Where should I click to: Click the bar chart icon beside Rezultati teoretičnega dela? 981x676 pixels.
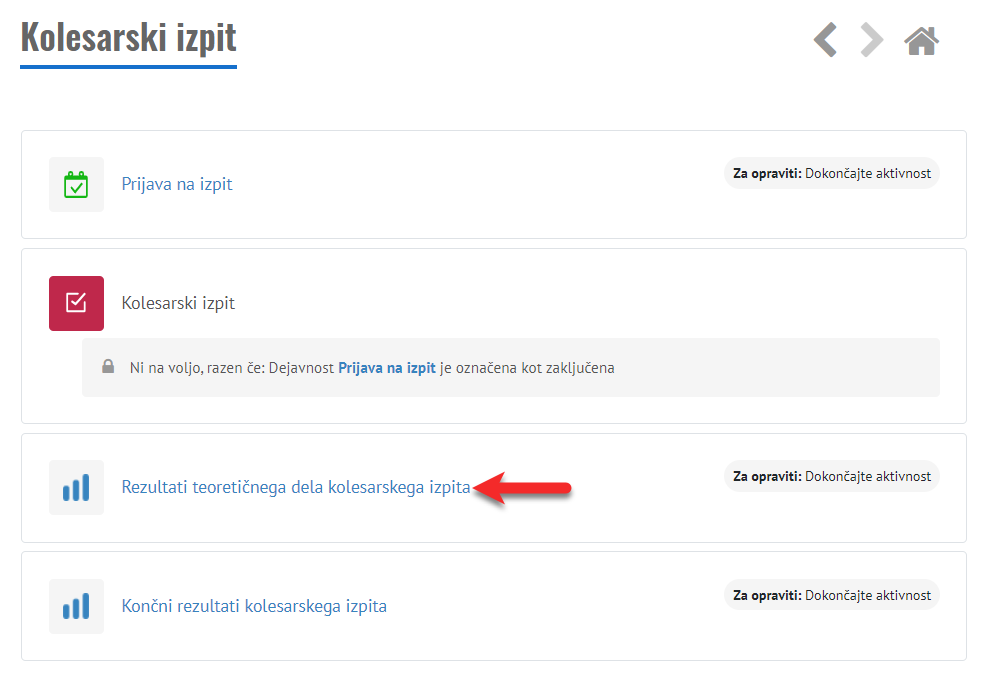[x=76, y=488]
